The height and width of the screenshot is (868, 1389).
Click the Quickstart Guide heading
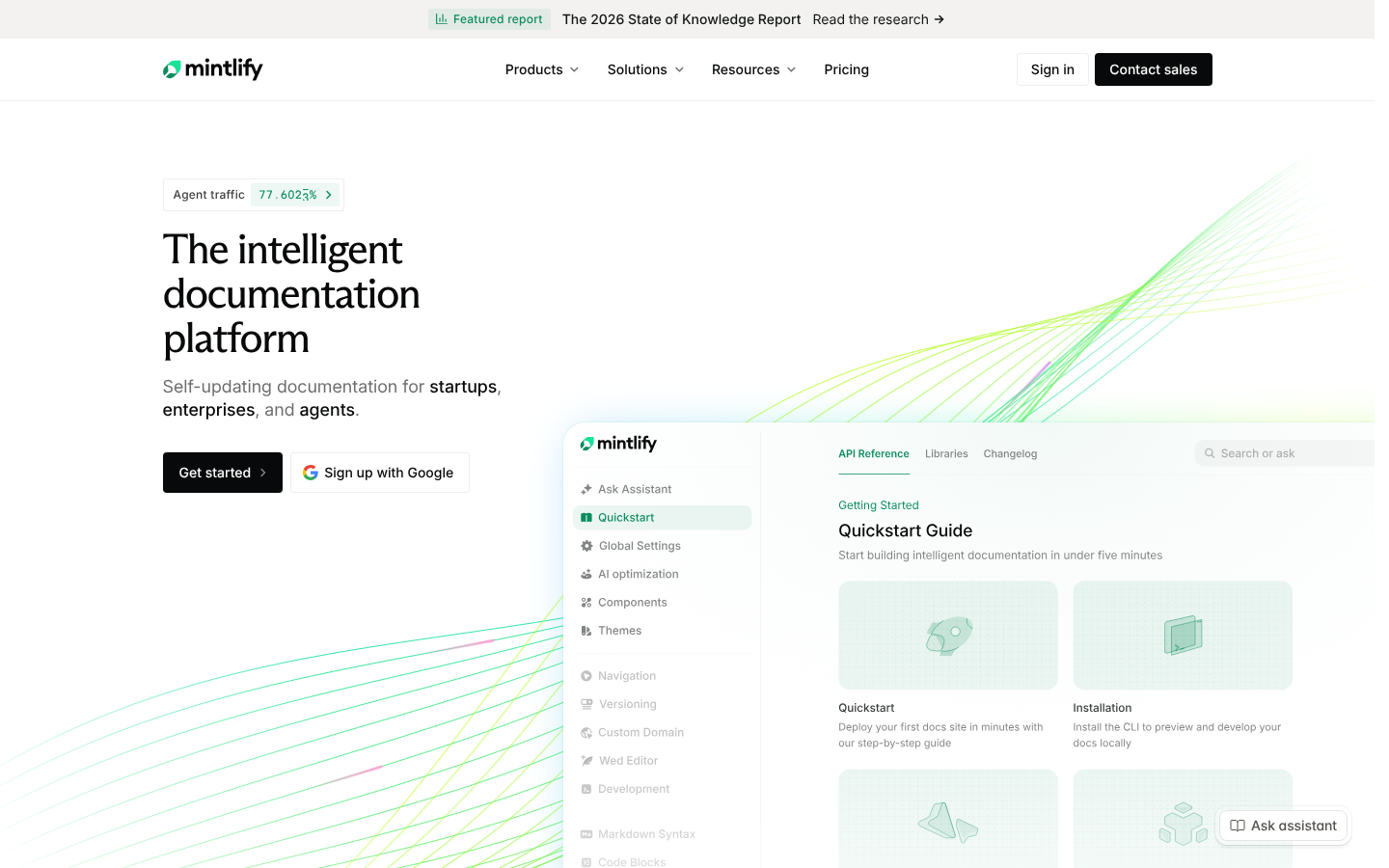pos(905,530)
